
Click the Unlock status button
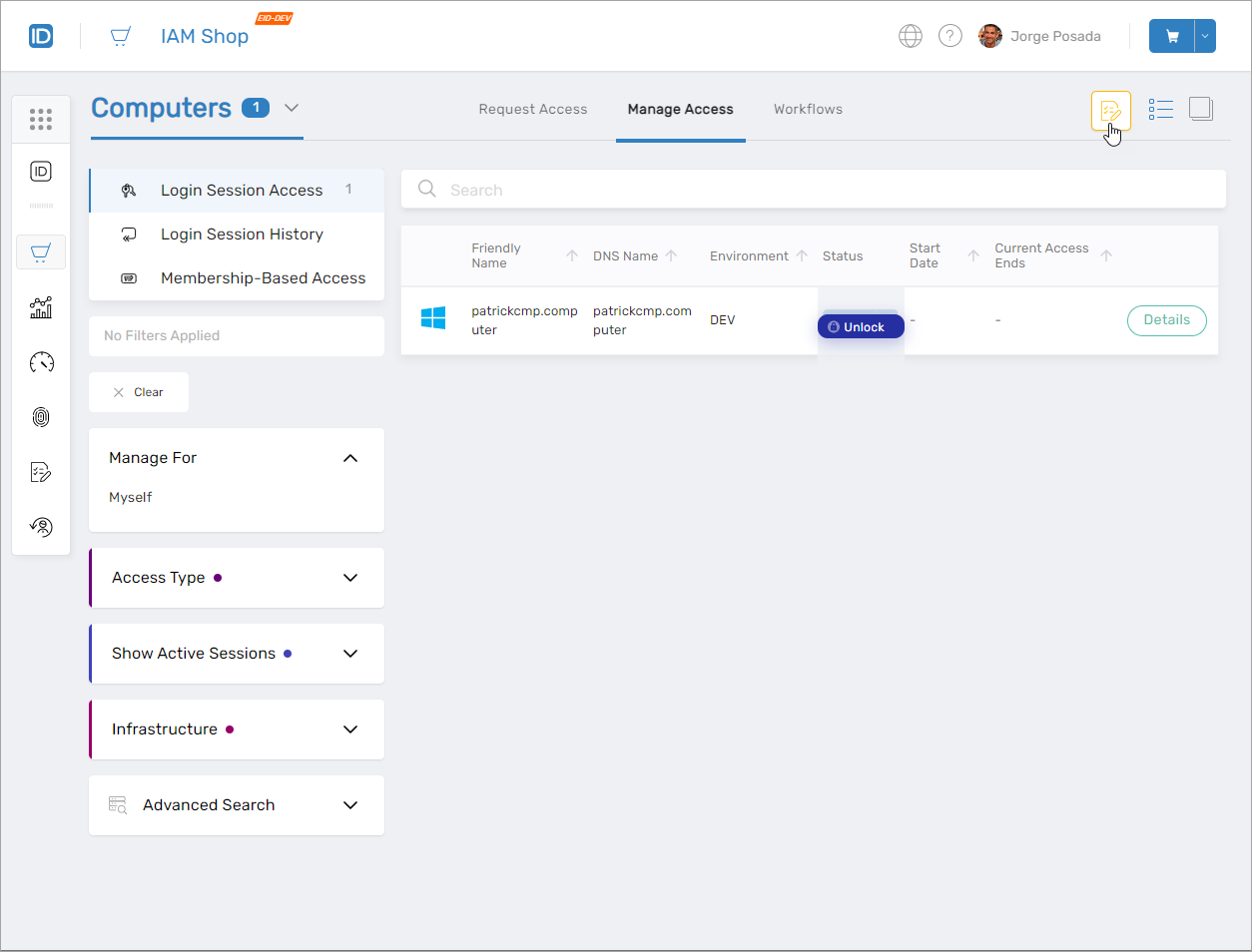[861, 327]
